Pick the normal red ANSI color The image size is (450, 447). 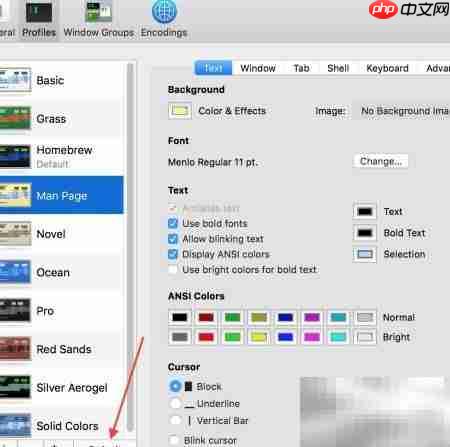pyautogui.click(x=206, y=317)
